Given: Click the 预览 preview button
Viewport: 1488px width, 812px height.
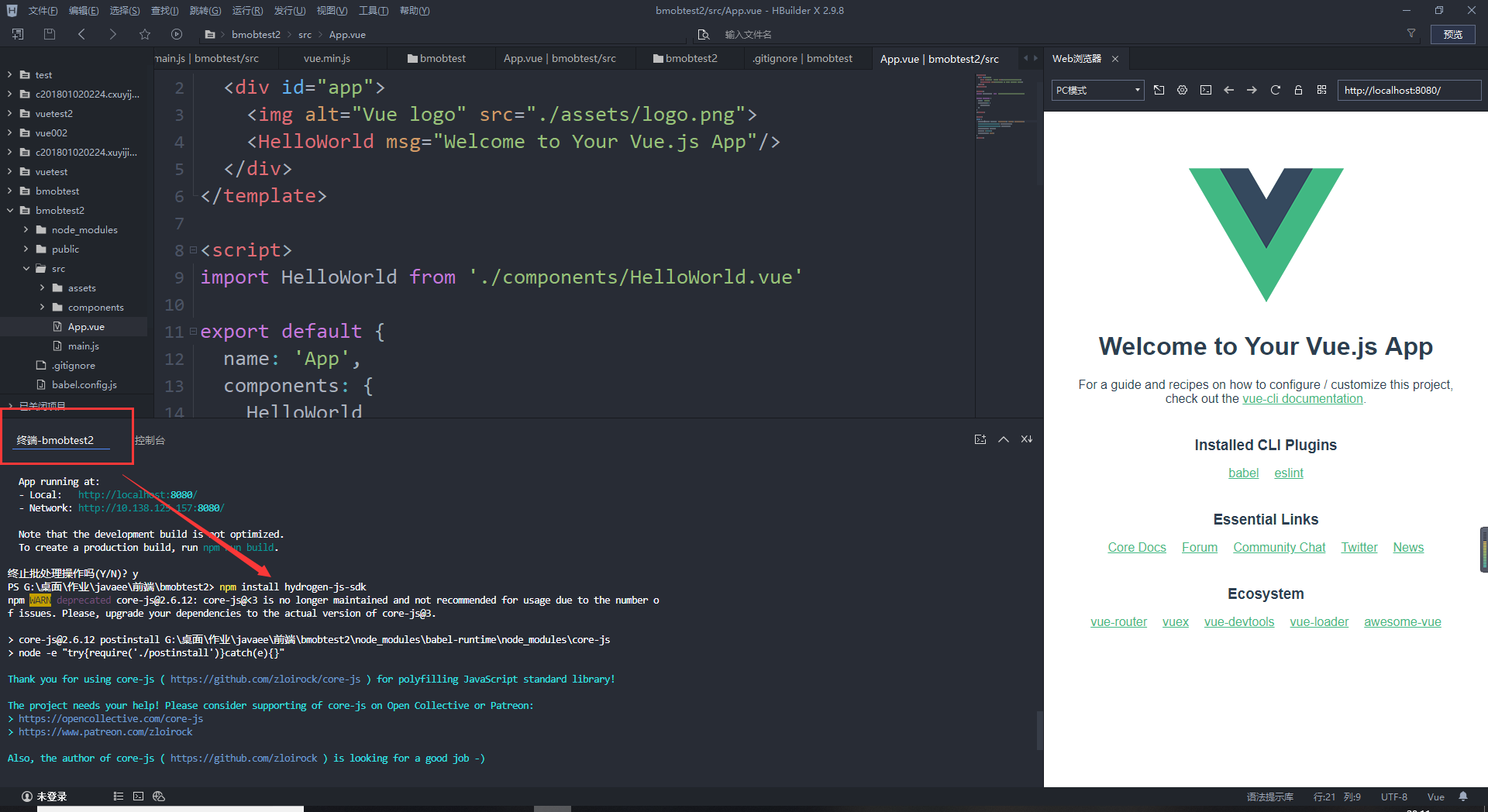Looking at the screenshot, I should 1452,34.
